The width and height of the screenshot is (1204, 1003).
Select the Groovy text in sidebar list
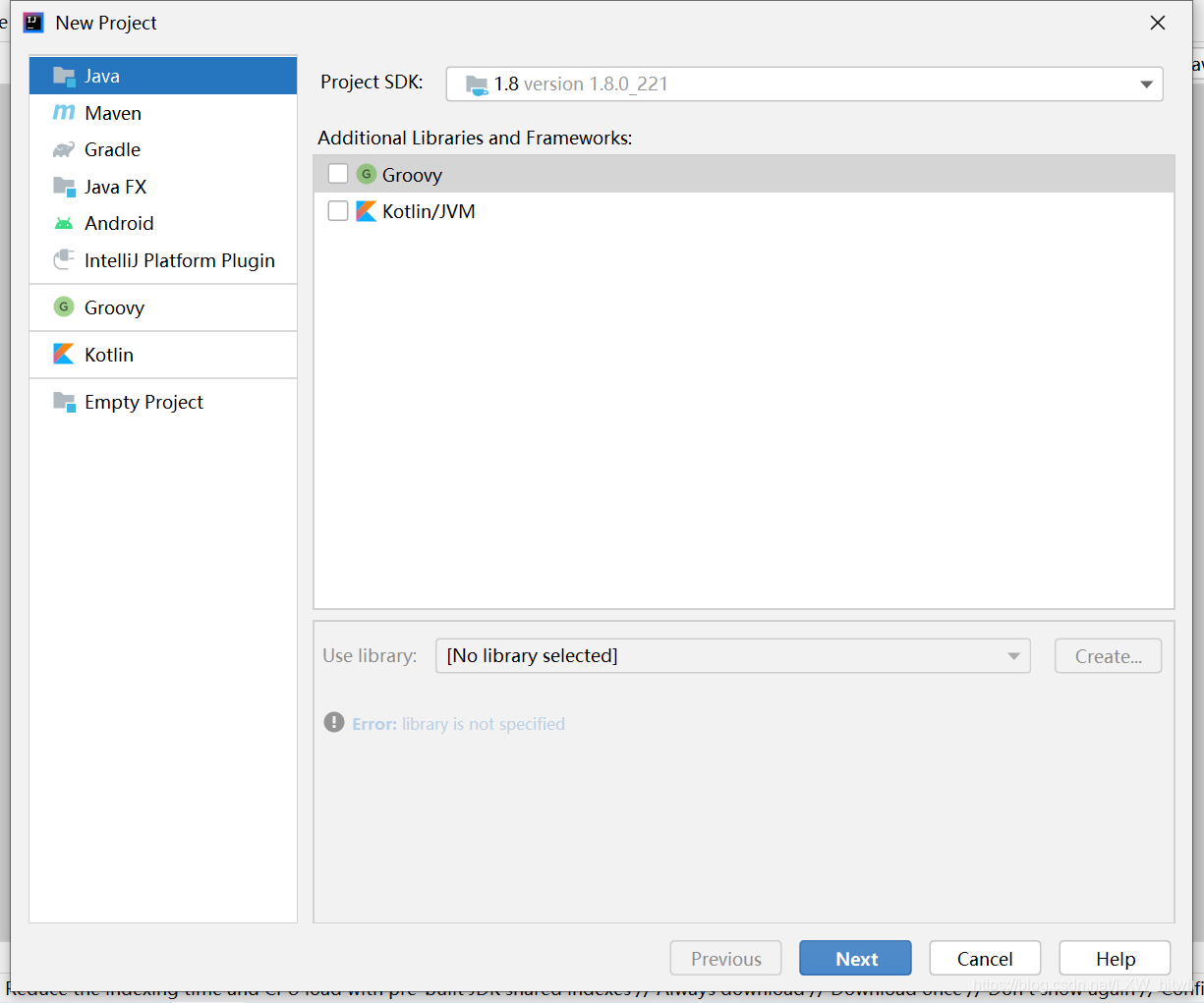coord(114,308)
